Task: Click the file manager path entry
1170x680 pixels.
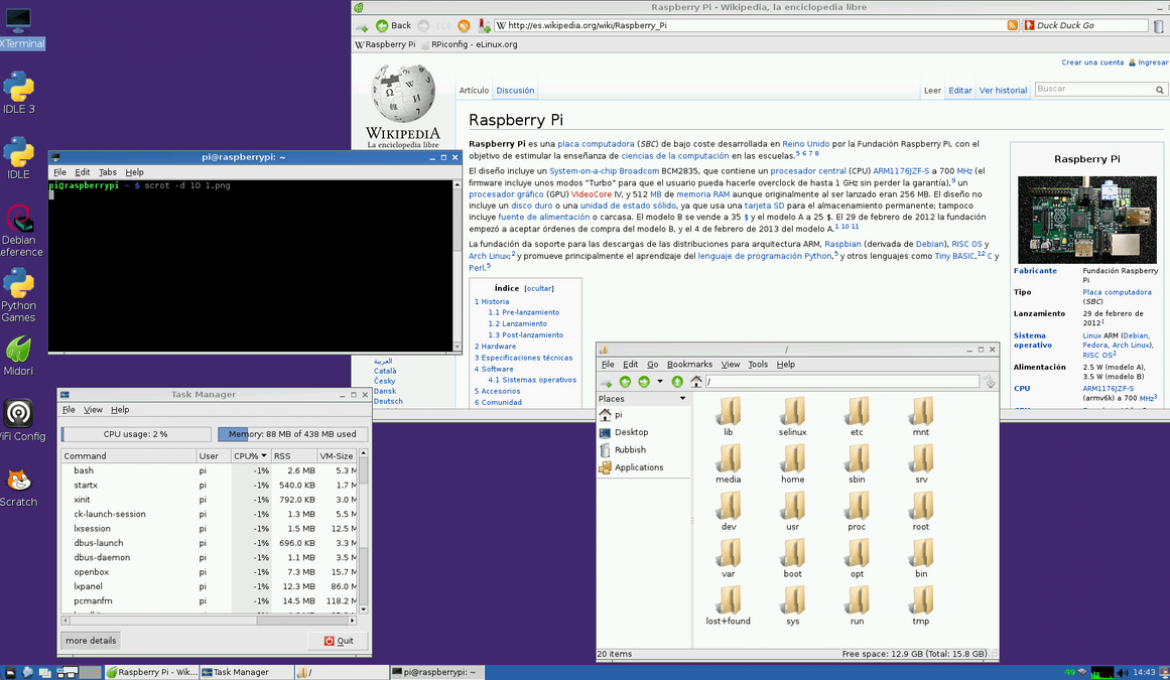Action: click(x=842, y=382)
